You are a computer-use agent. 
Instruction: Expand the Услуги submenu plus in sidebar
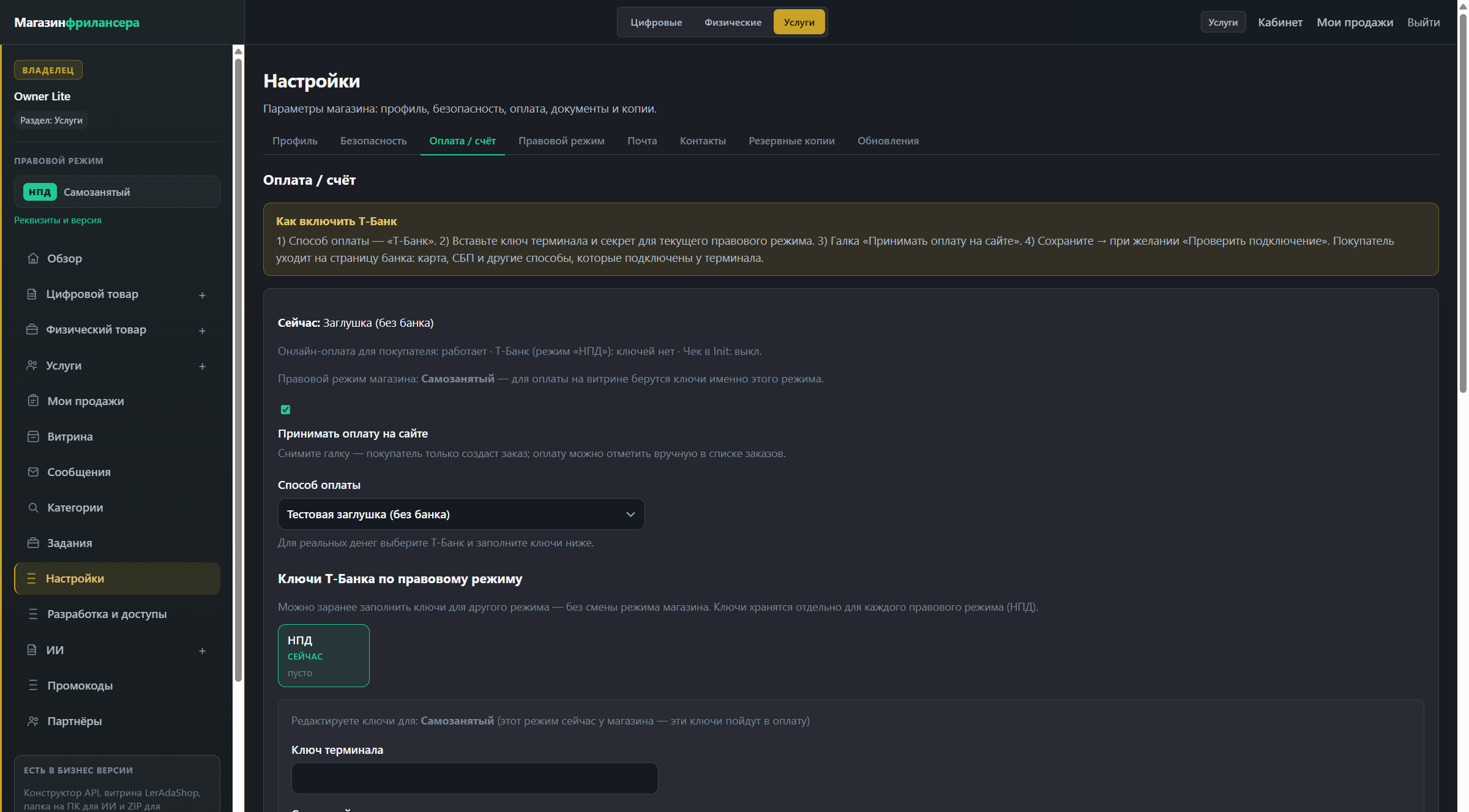(202, 366)
